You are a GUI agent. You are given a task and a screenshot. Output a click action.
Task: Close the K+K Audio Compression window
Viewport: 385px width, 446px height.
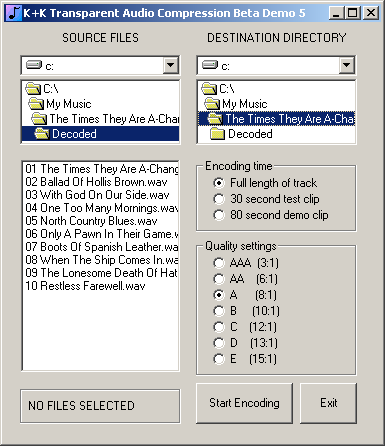pos(371,13)
